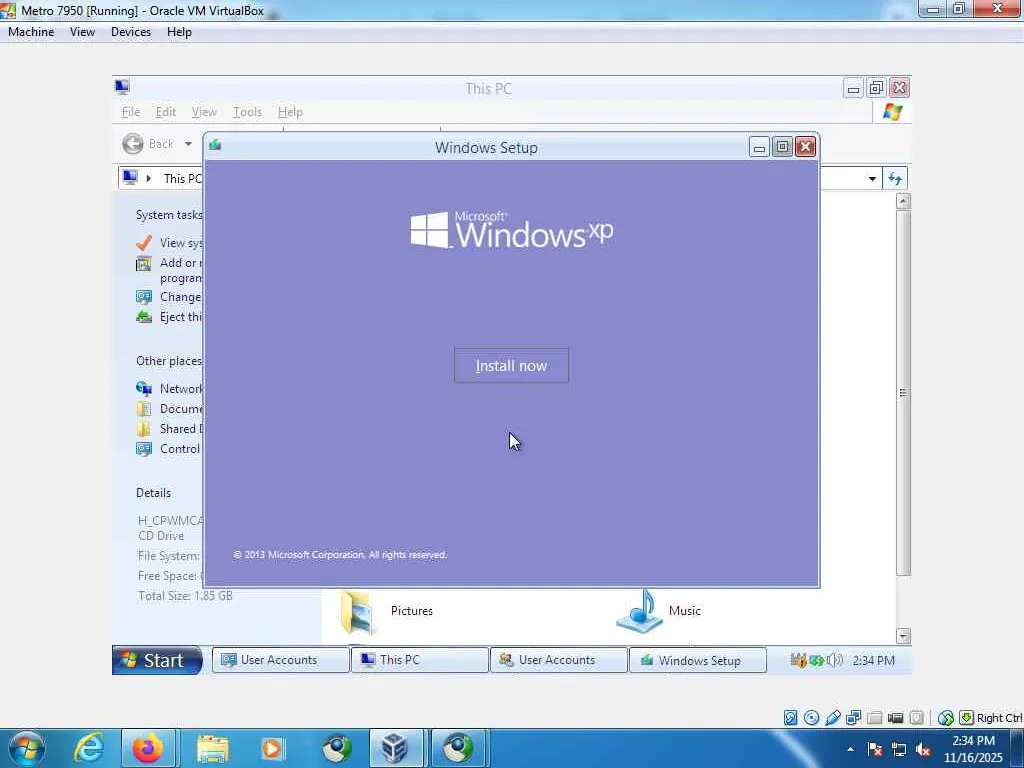Click the host Action Center flag icon
This screenshot has height=768, width=1024.
coord(875,749)
